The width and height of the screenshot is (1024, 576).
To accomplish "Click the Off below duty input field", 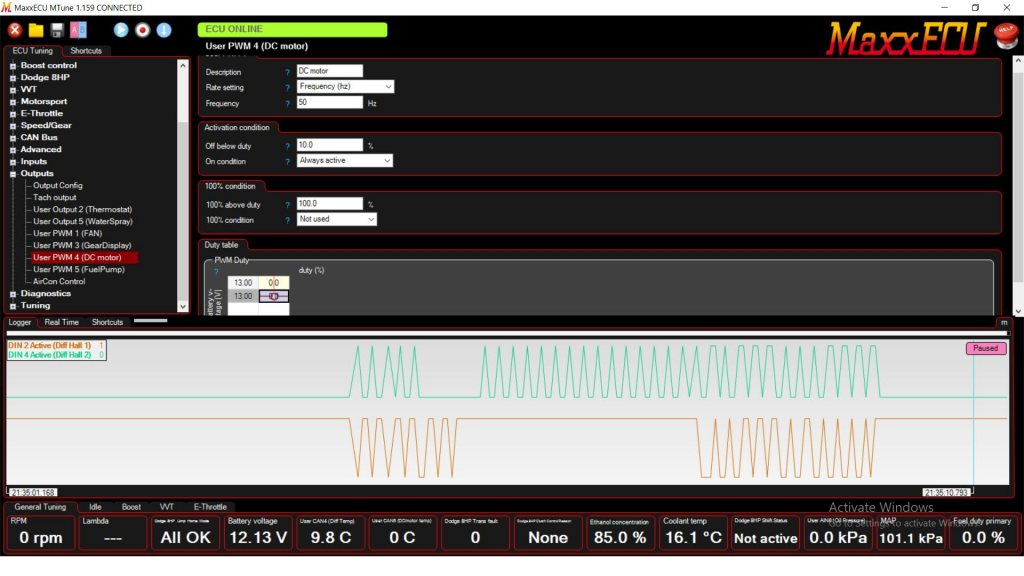I will (x=329, y=145).
